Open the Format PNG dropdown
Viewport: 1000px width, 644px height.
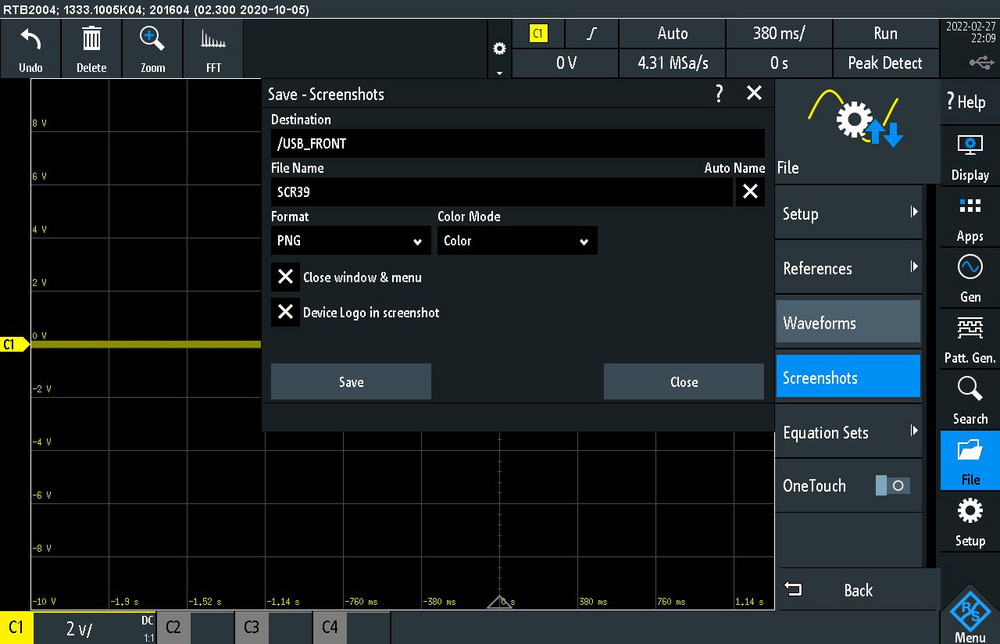click(351, 240)
